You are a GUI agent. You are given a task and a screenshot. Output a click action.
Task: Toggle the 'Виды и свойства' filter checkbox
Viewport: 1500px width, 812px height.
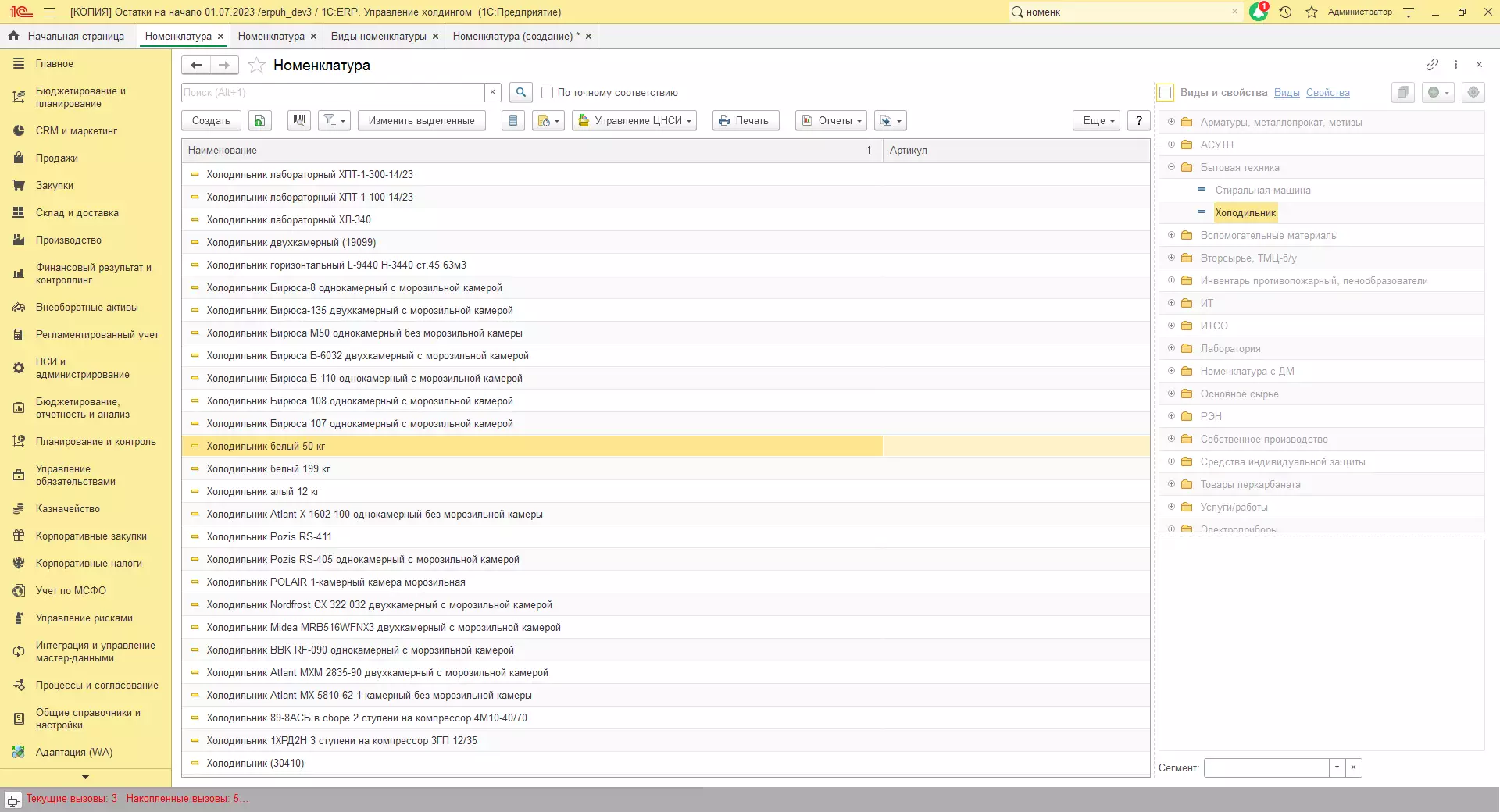(x=1165, y=92)
